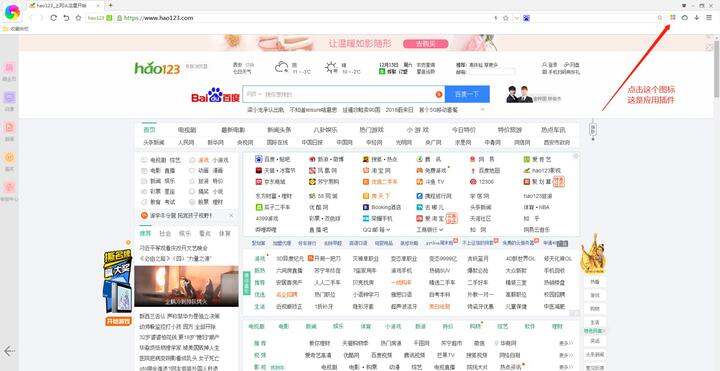Screen dimensions: 720x371
Task: Open a new tab with plus button
Action: pyautogui.click(x=111, y=5)
